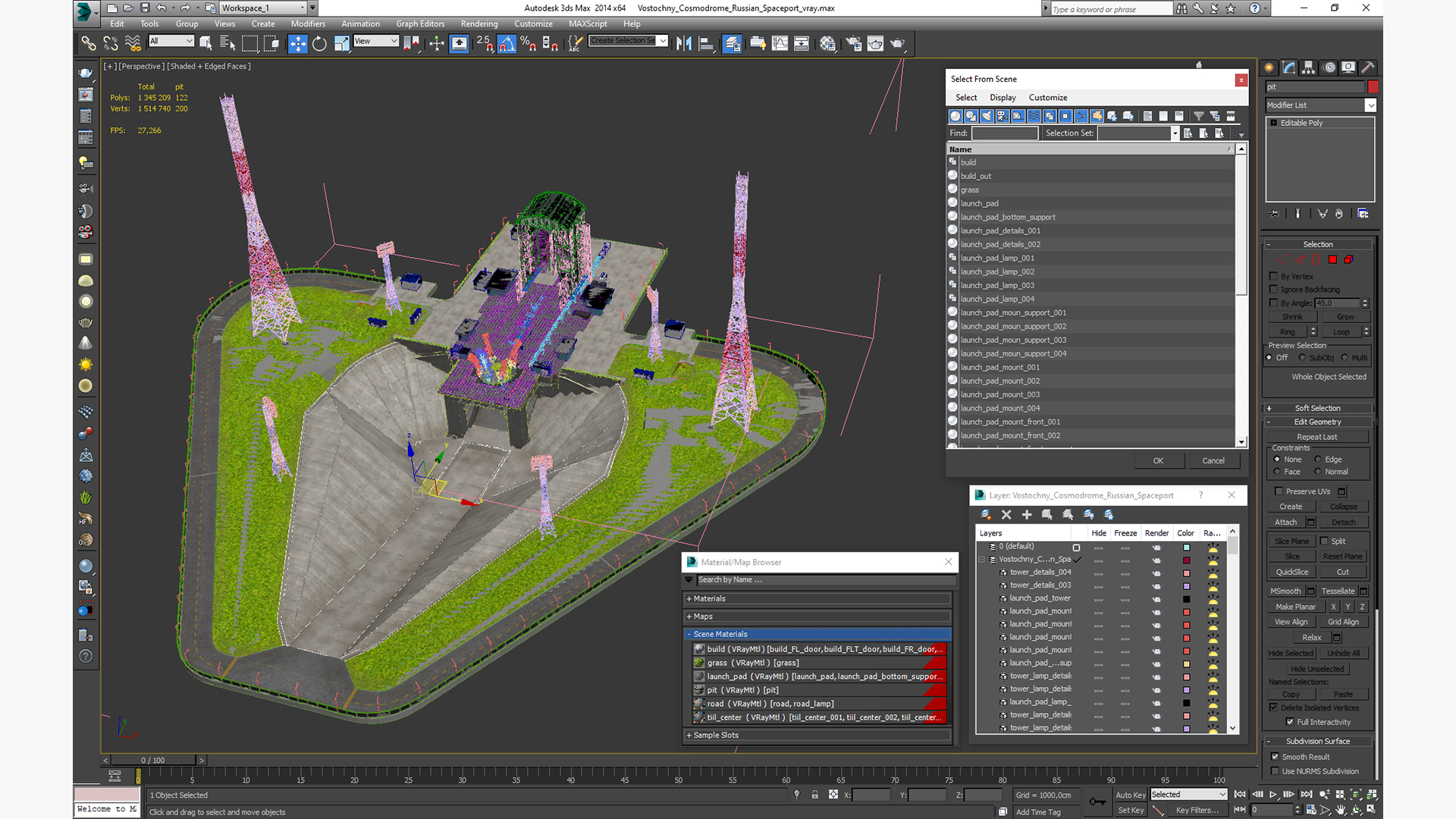Click funnel filter icon in Select From Scene

(x=1199, y=116)
